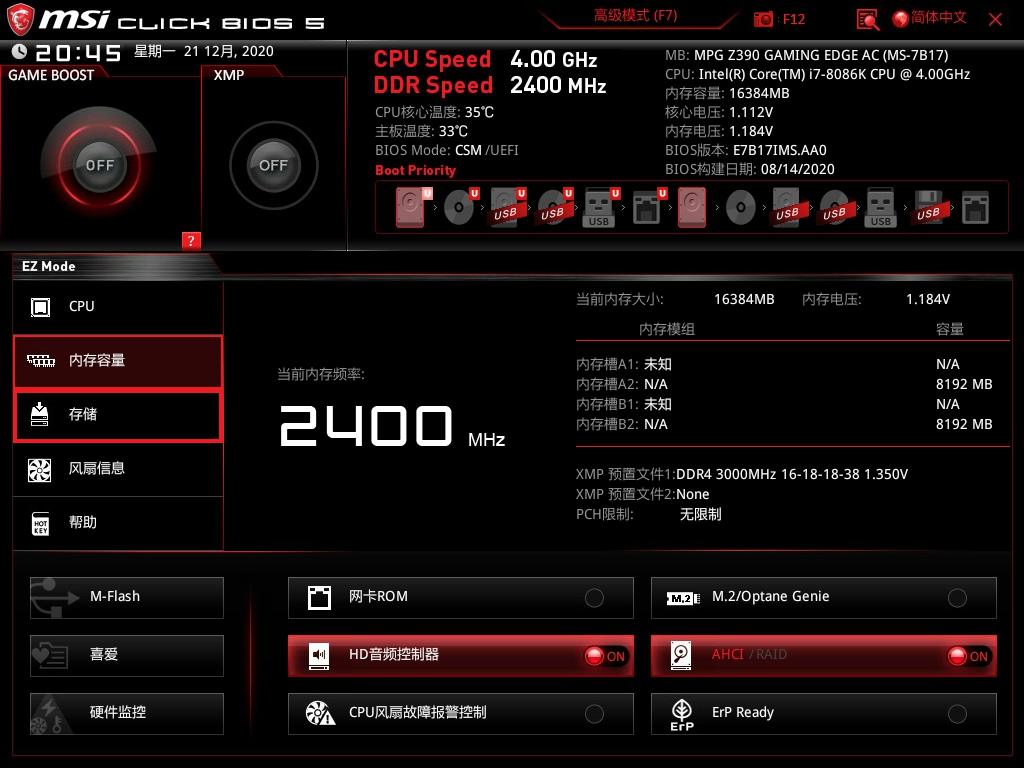Click the storage drive icon in sidebar

tap(40, 414)
